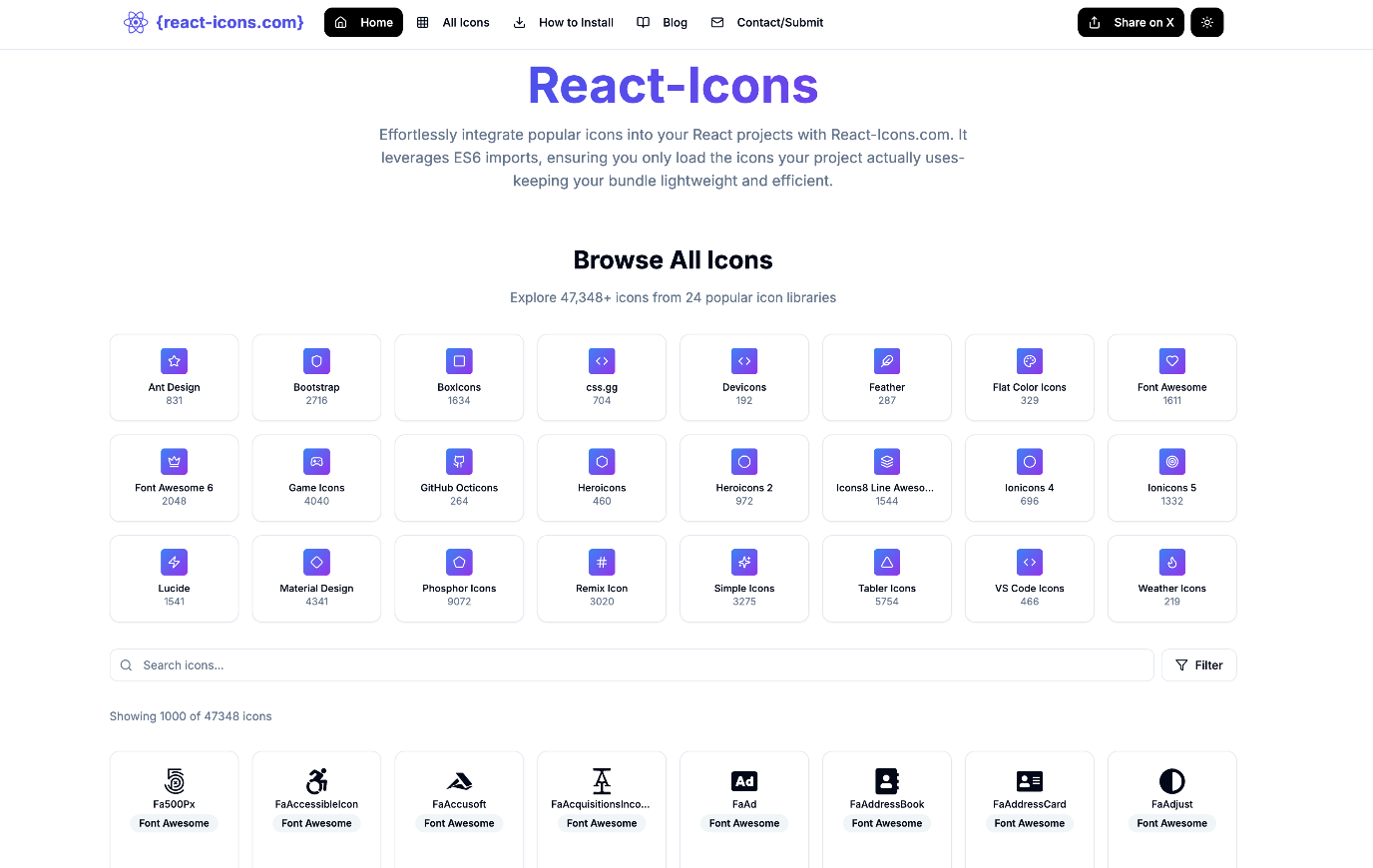The height and width of the screenshot is (868, 1373).
Task: Open the Ionicons 5 target icon
Action: tap(1172, 462)
